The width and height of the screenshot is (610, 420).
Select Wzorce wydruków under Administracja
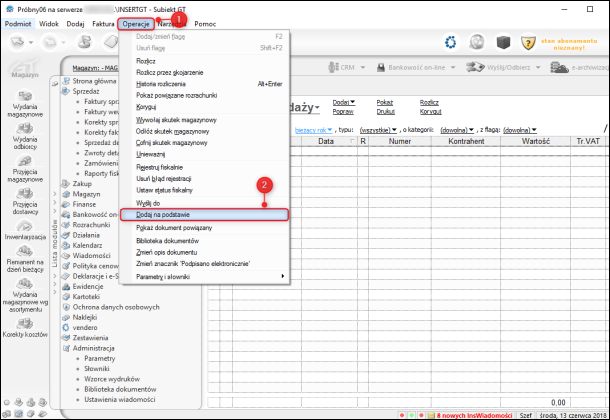pos(112,379)
